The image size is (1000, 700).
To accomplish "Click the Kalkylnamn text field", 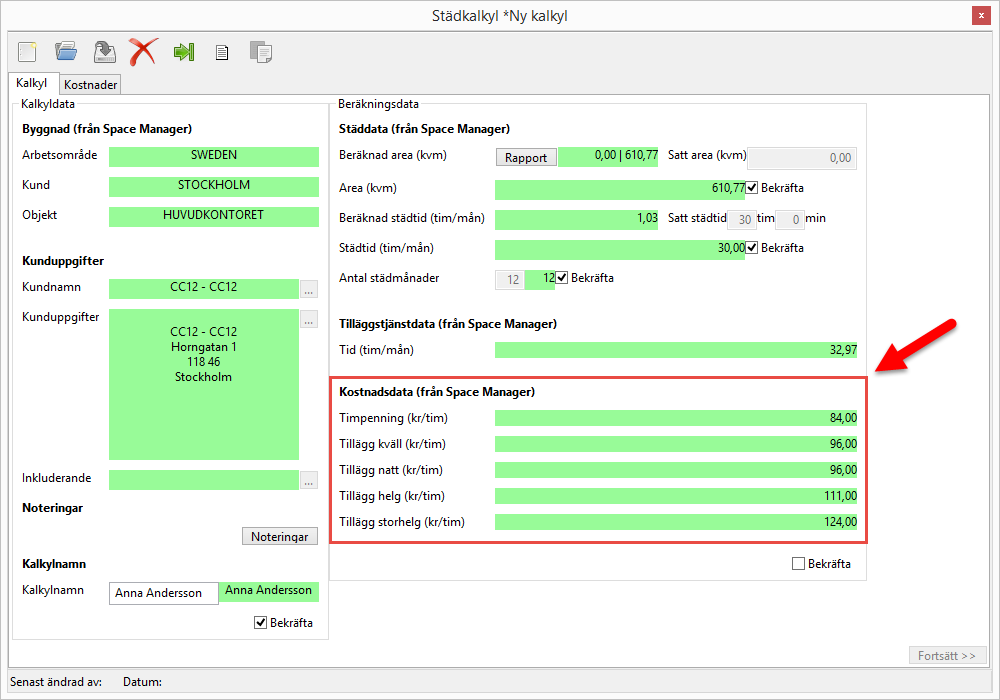I will (163, 593).
